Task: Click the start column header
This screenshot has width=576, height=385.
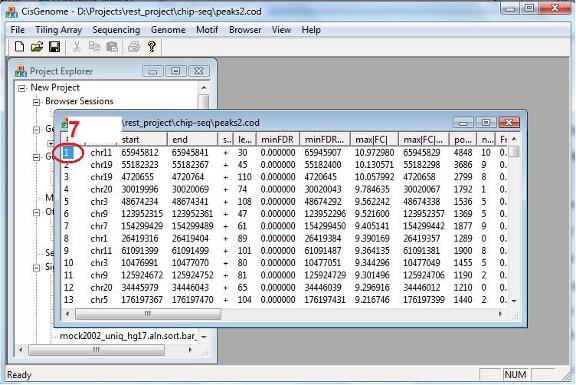Action: click(x=143, y=140)
